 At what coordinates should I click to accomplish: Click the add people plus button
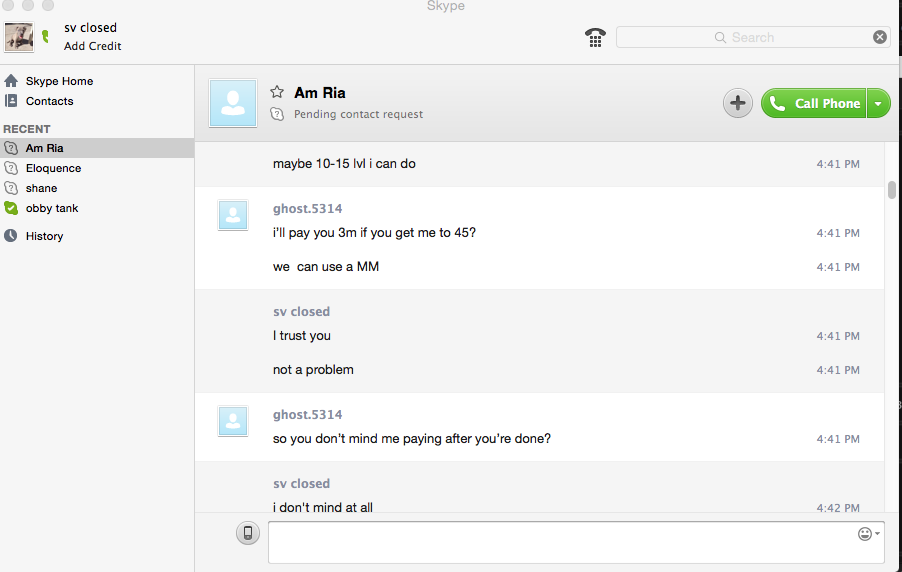(738, 103)
